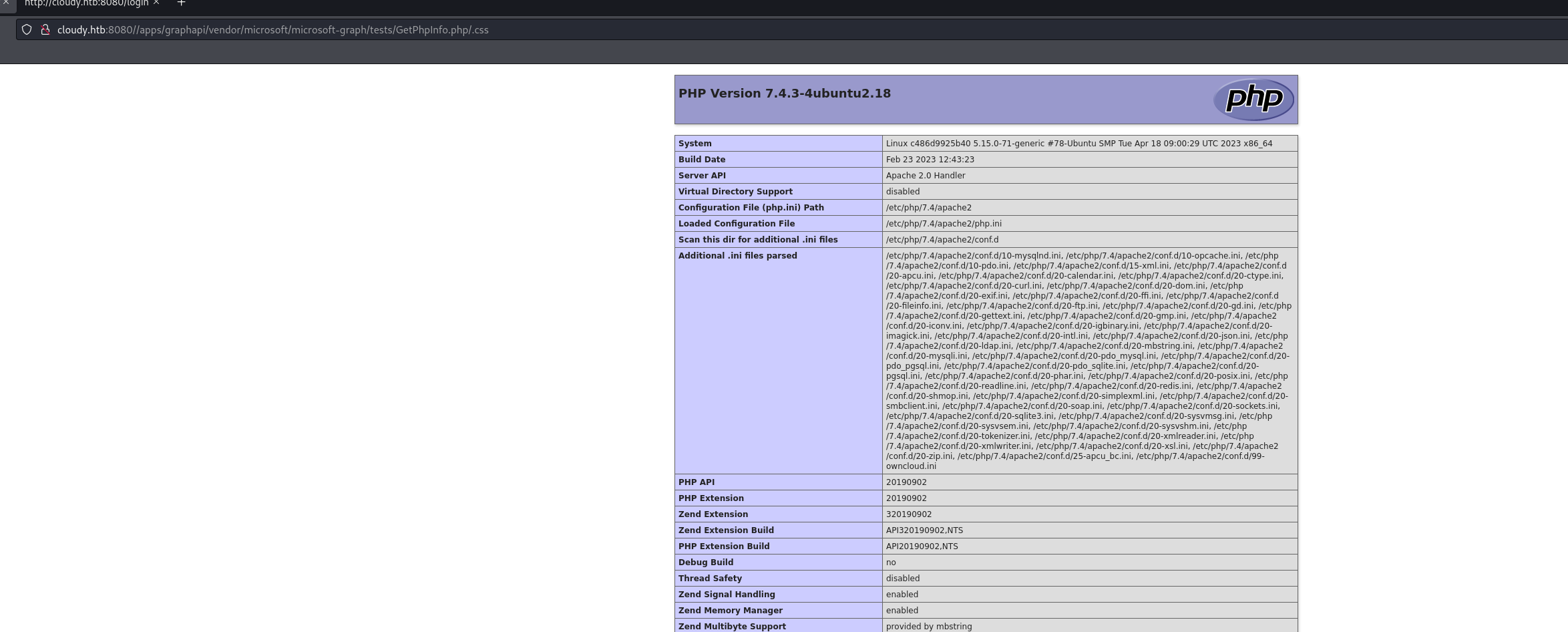This screenshot has width=1568, height=632.
Task: Click the Thread Safety label
Action: point(710,579)
